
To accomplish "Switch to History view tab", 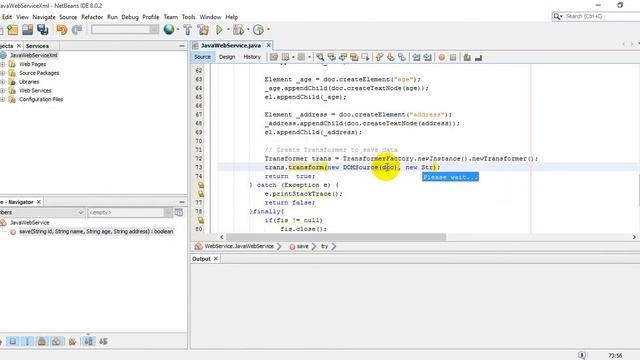I will point(252,57).
